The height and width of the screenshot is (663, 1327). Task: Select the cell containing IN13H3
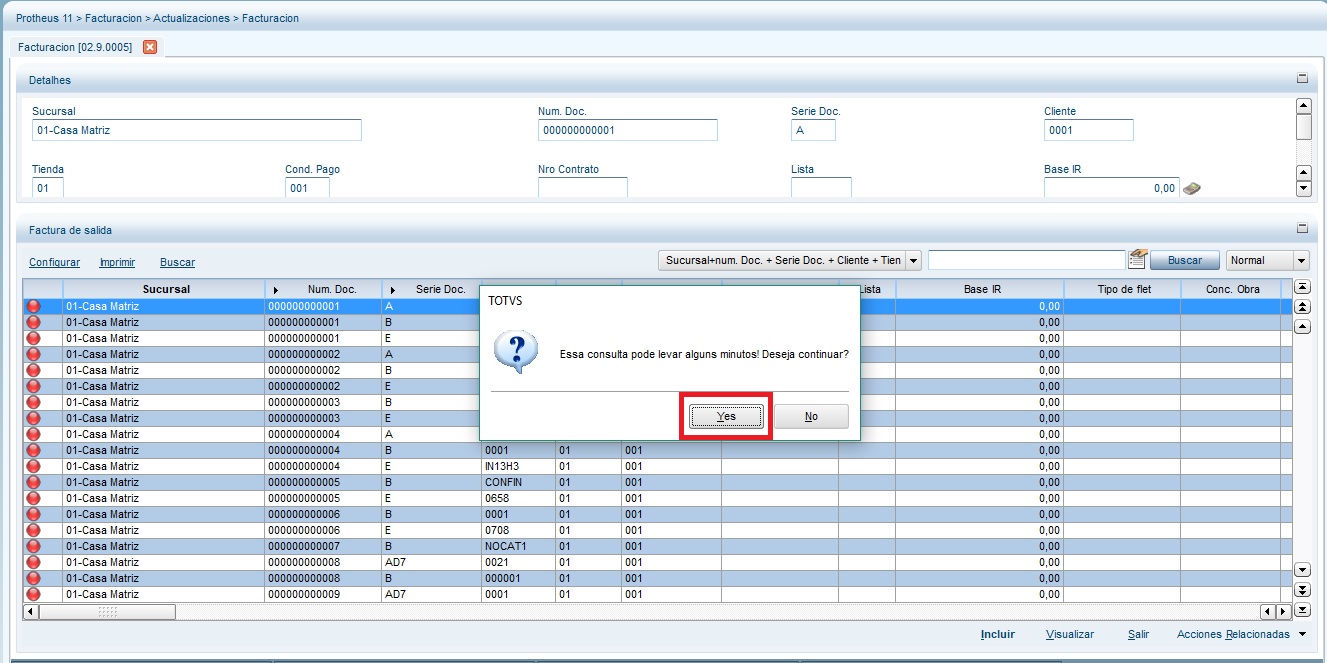(518, 467)
